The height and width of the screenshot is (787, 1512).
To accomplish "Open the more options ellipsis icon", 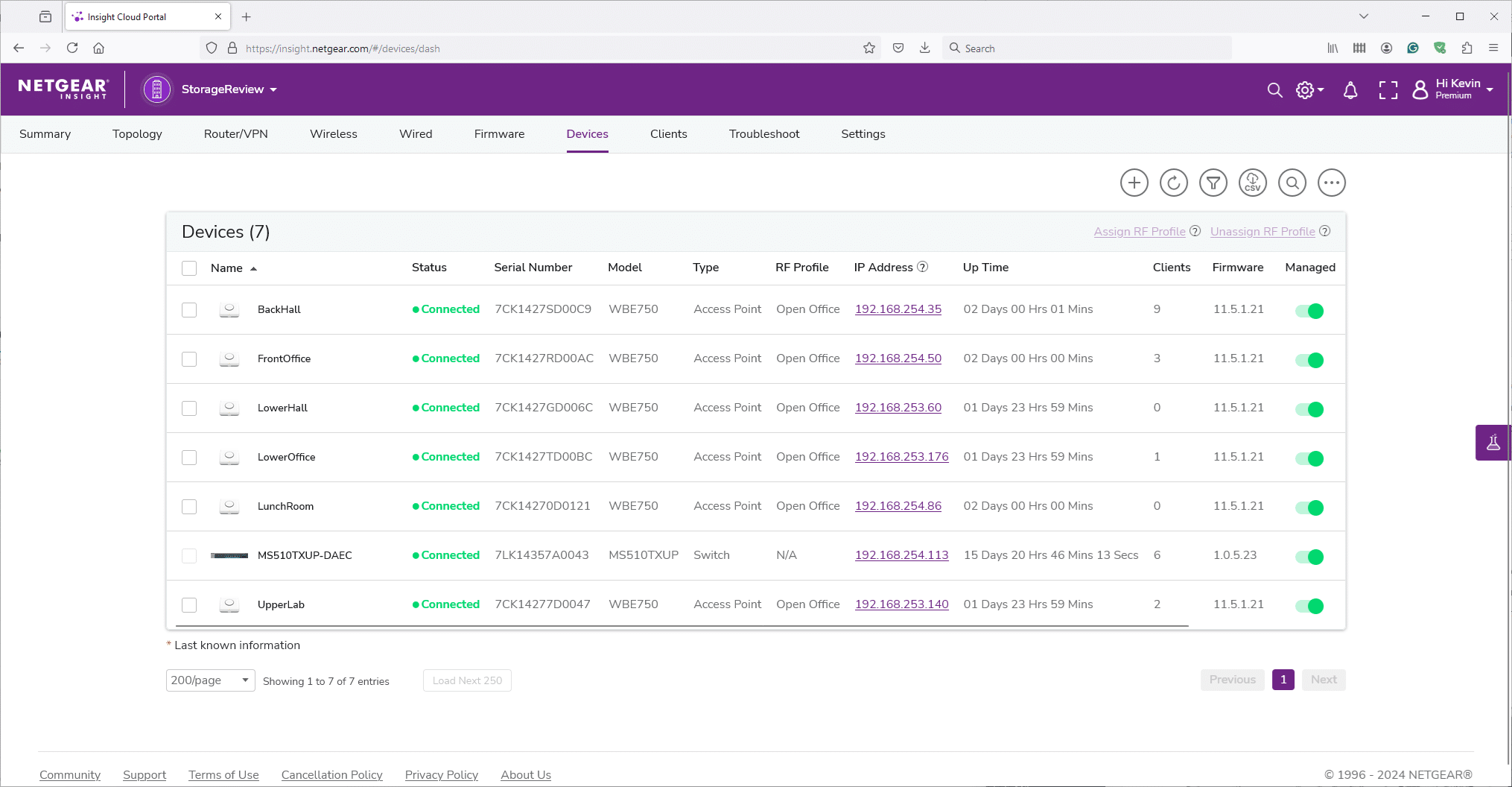I will click(1331, 183).
